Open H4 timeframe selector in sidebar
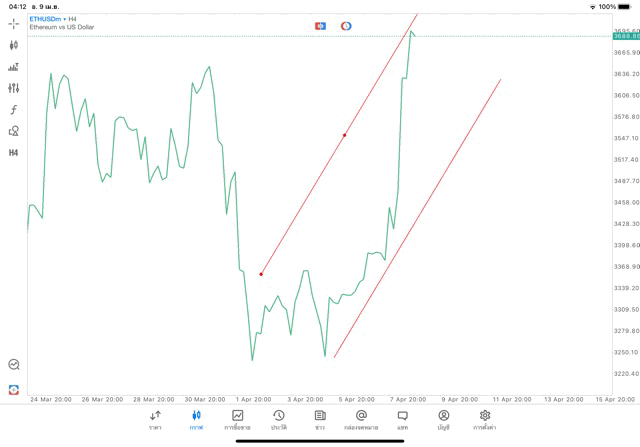 pyautogui.click(x=14, y=153)
